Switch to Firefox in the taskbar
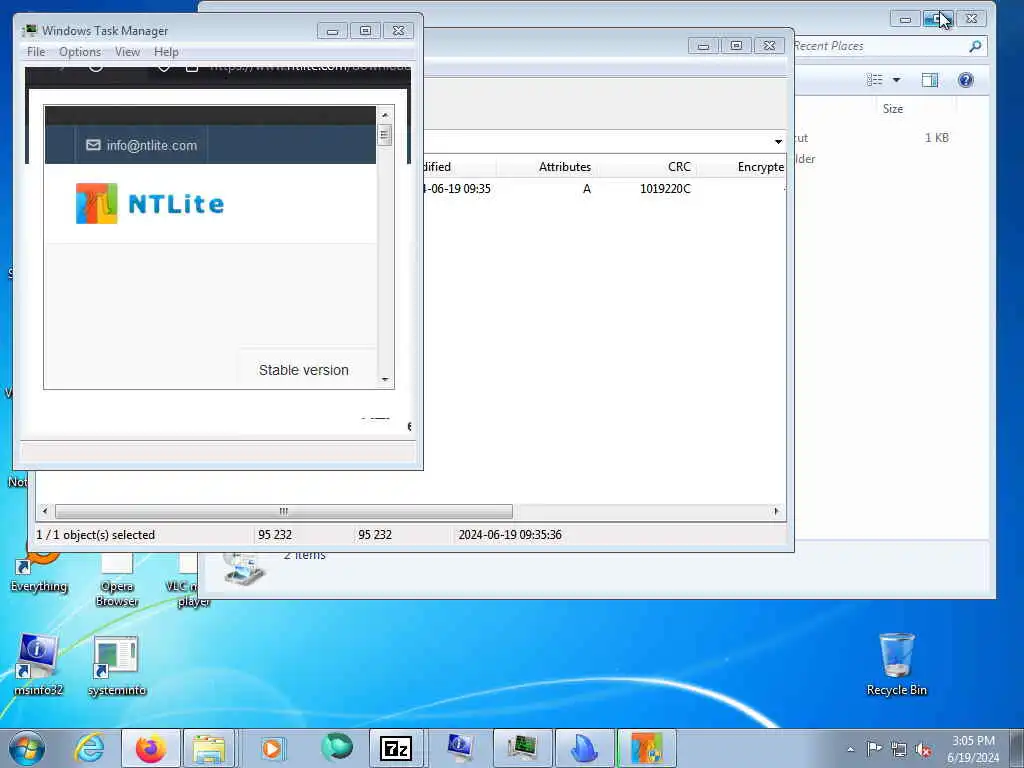Viewport: 1024px width, 768px height. (151, 748)
